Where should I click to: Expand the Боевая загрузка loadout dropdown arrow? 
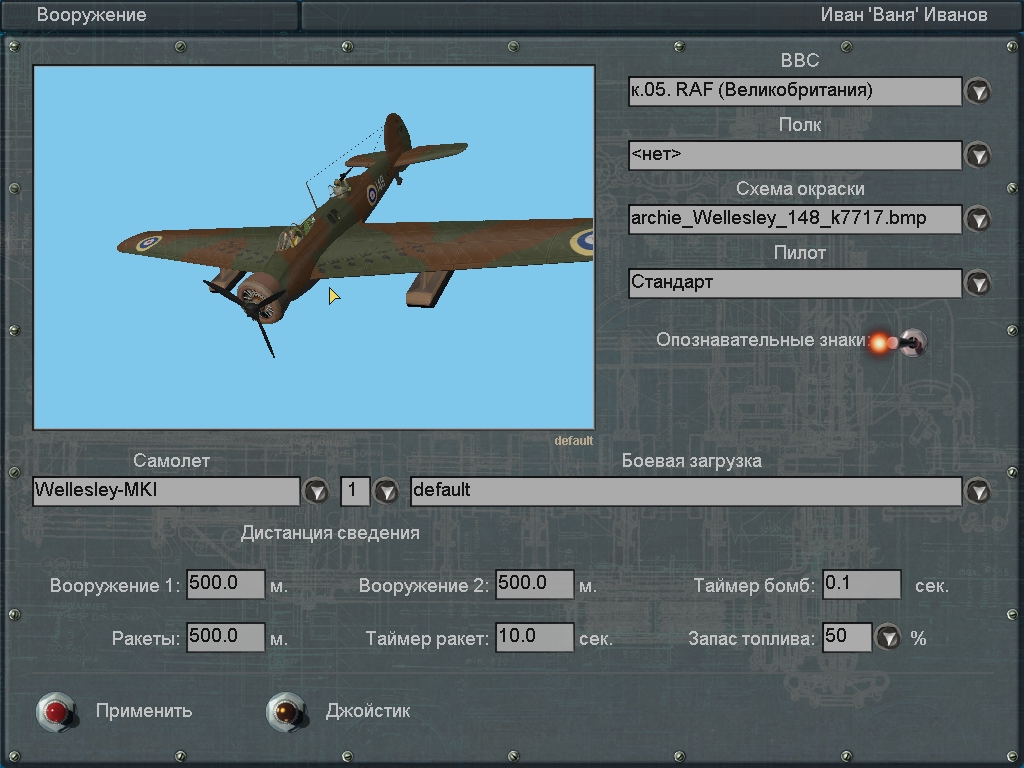tap(977, 491)
